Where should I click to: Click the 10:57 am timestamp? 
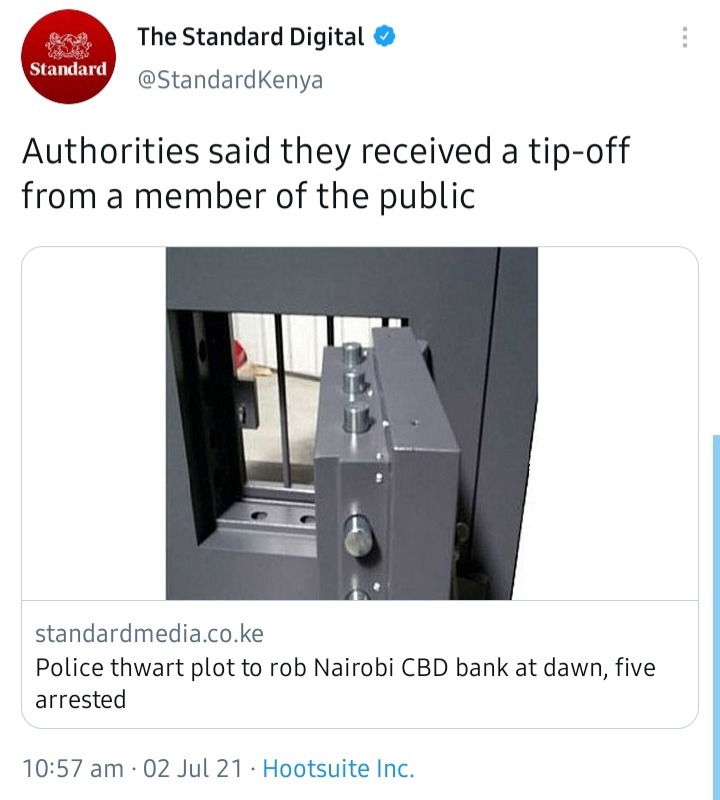coord(73,768)
